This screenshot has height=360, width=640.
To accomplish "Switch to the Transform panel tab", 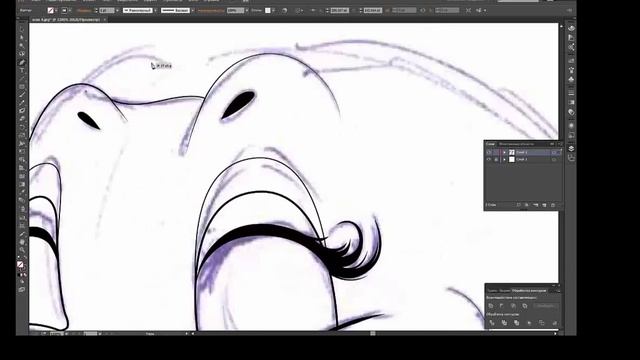I will [x=492, y=291].
